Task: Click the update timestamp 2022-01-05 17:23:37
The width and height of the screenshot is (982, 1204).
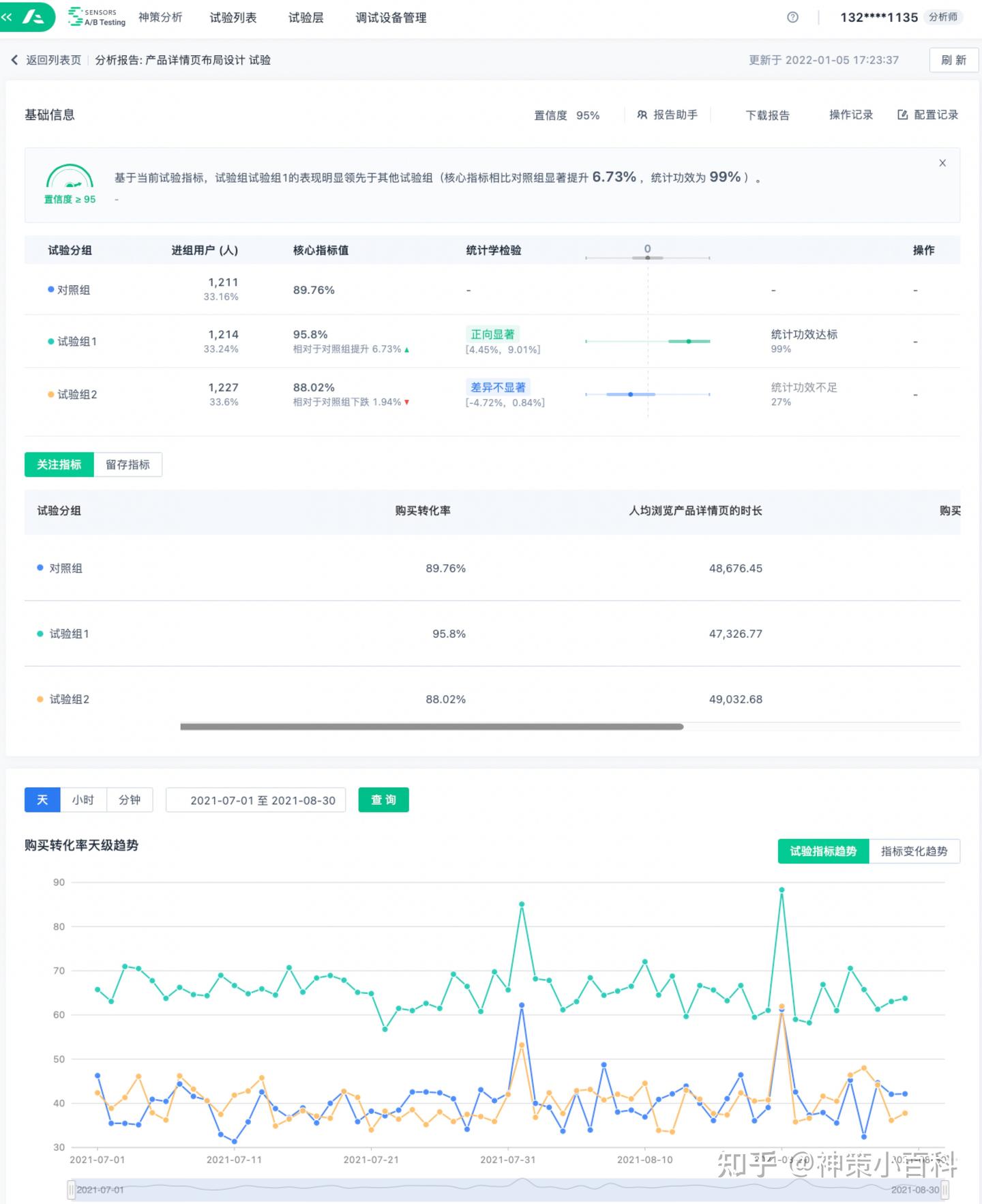Action: [842, 60]
